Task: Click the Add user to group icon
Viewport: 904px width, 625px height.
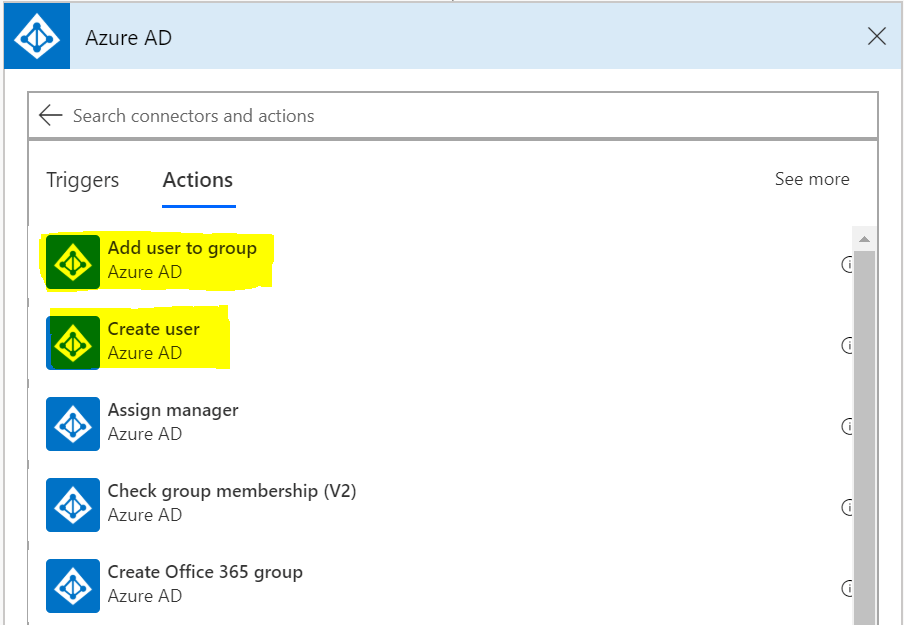Action: coord(73,262)
